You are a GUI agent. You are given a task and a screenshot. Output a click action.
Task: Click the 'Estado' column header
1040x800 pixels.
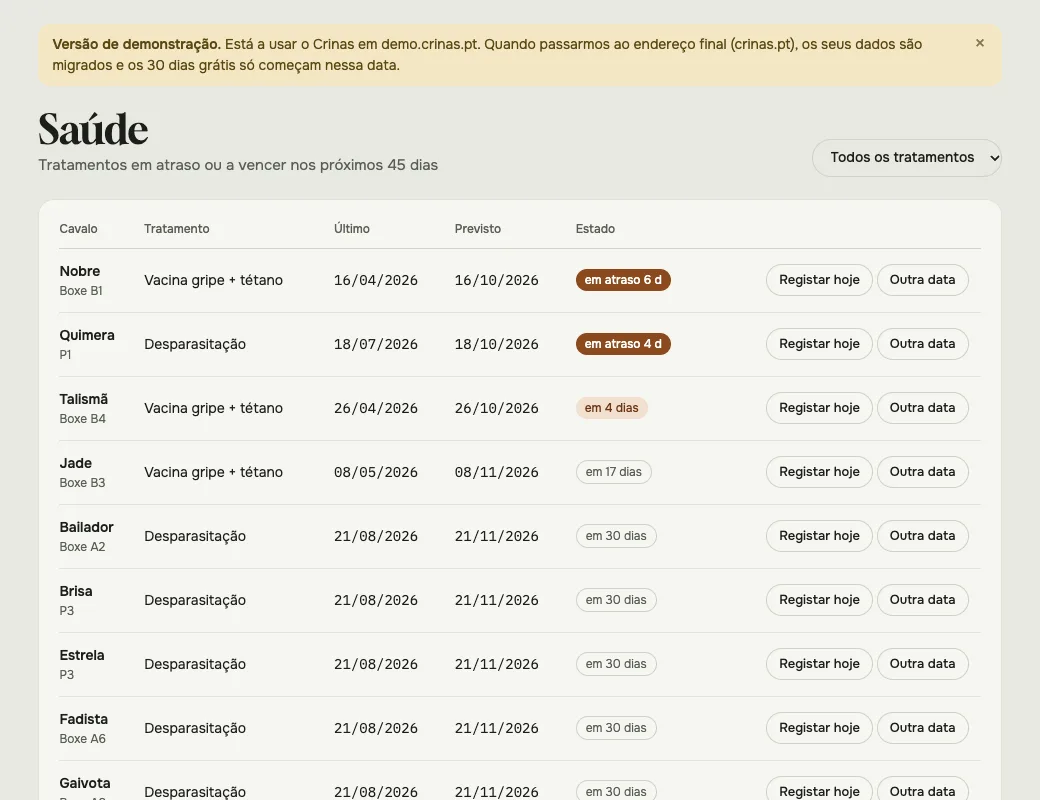(x=595, y=229)
